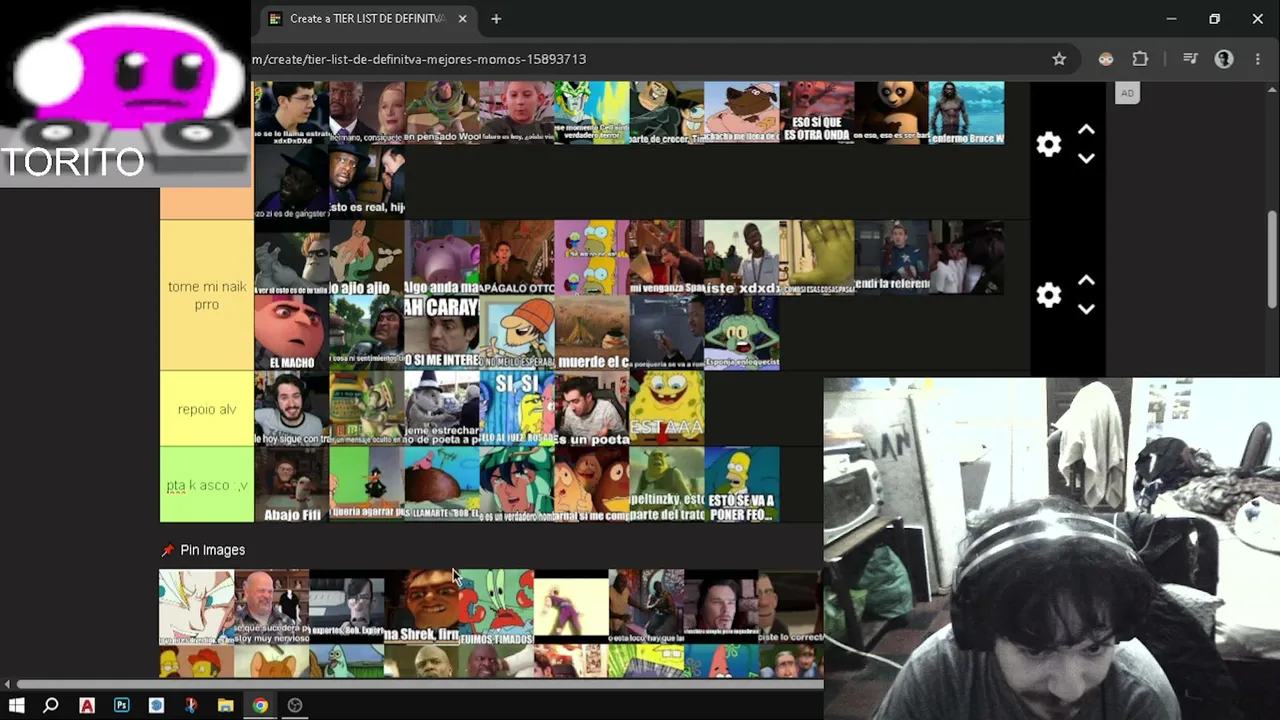Select the Daffy Duck green meme
Image resolution: width=1280 pixels, height=720 pixels.
click(367, 485)
